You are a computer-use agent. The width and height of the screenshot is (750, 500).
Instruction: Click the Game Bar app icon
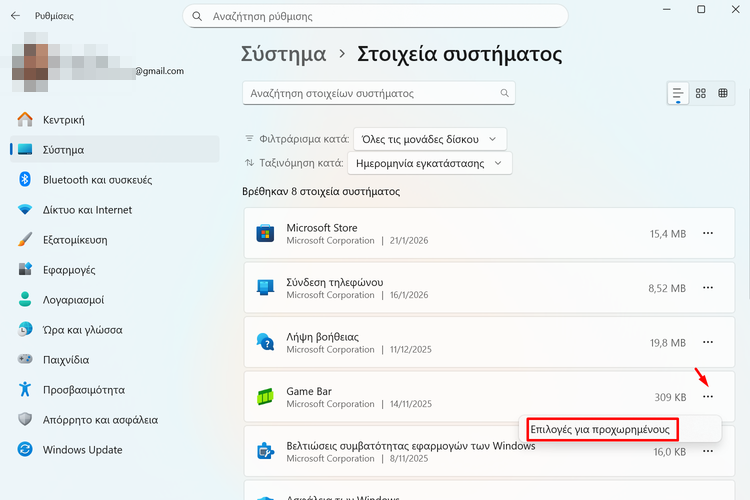(265, 397)
